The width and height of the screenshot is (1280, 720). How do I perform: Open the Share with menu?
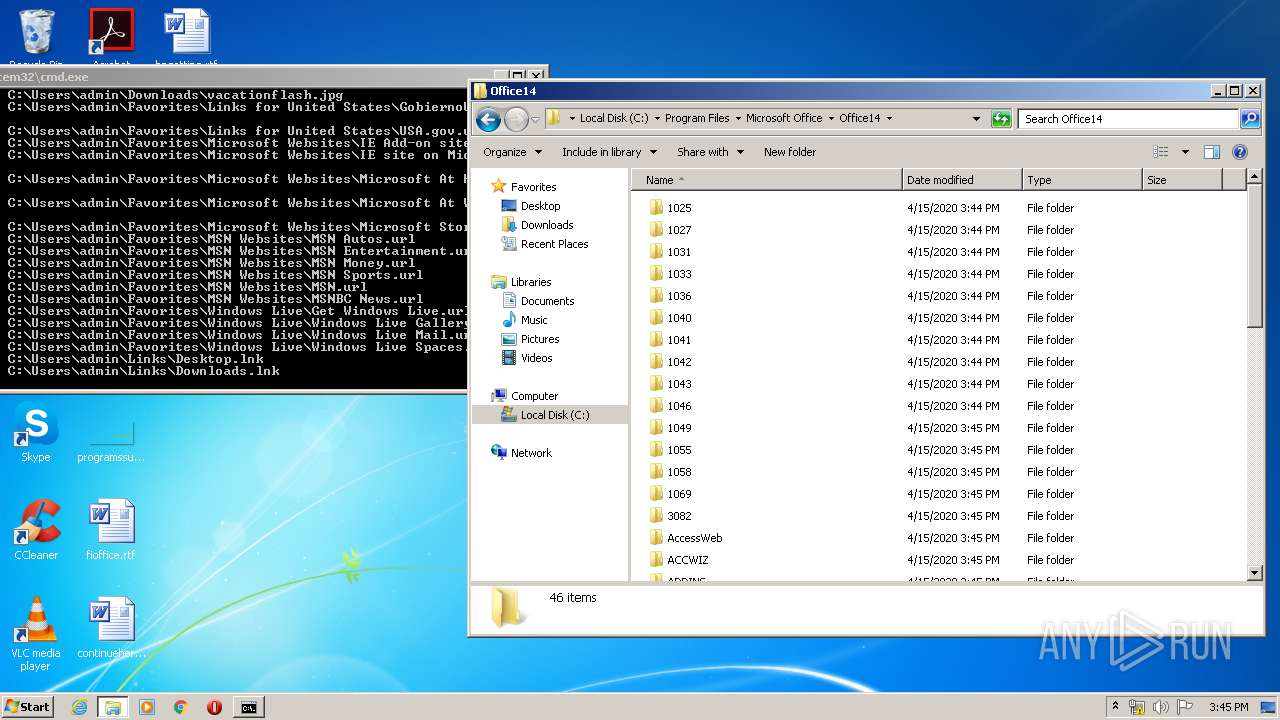pos(710,152)
